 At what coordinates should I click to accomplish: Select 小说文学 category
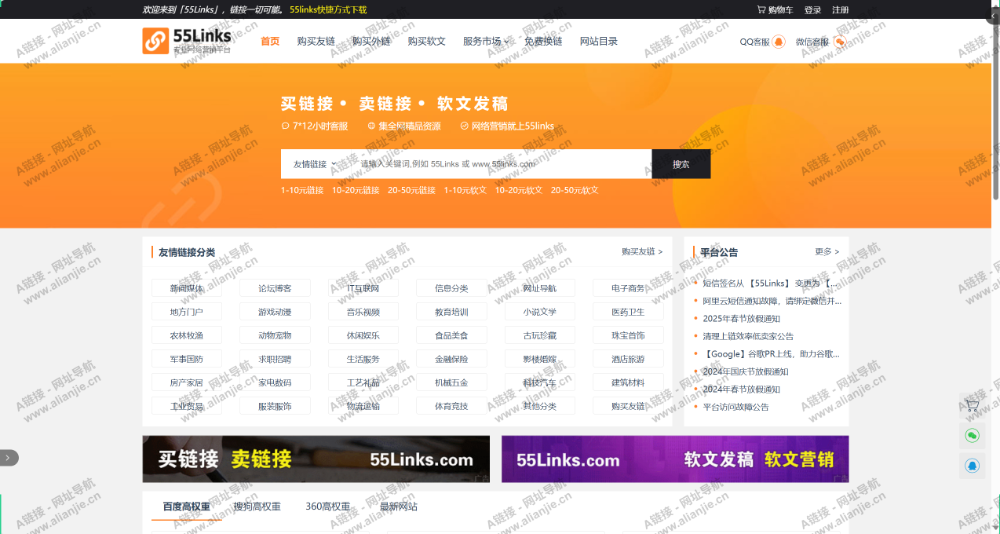[540, 312]
